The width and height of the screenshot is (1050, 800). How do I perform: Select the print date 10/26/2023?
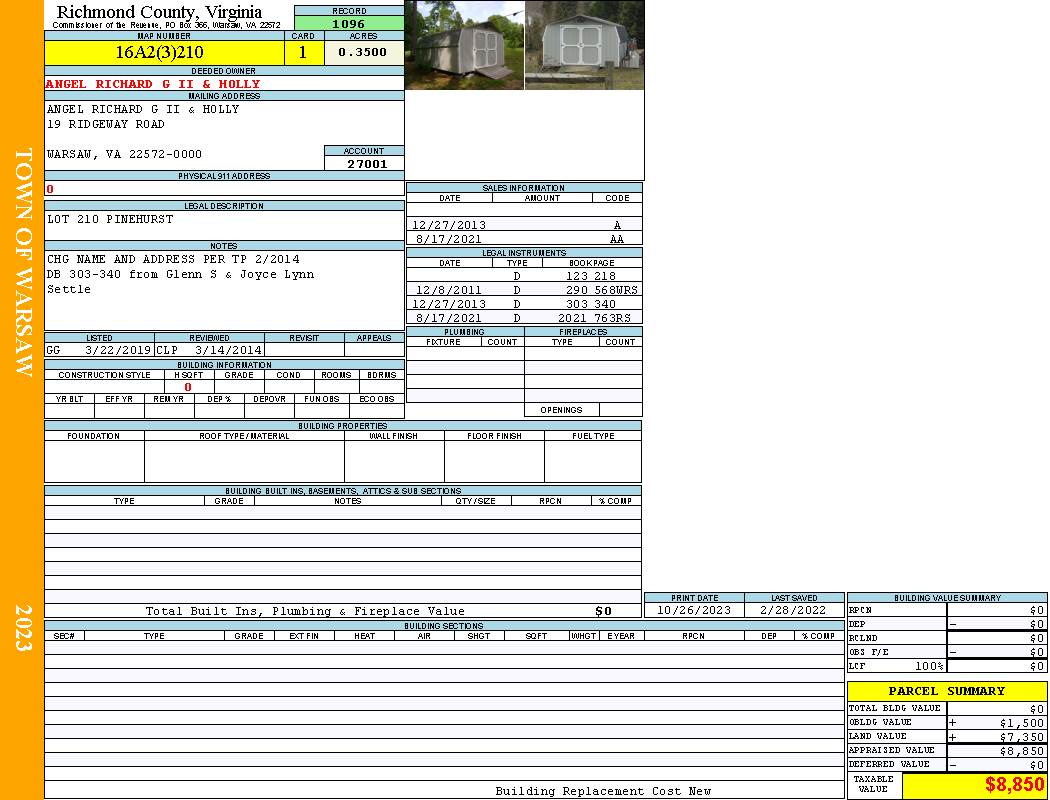(694, 610)
